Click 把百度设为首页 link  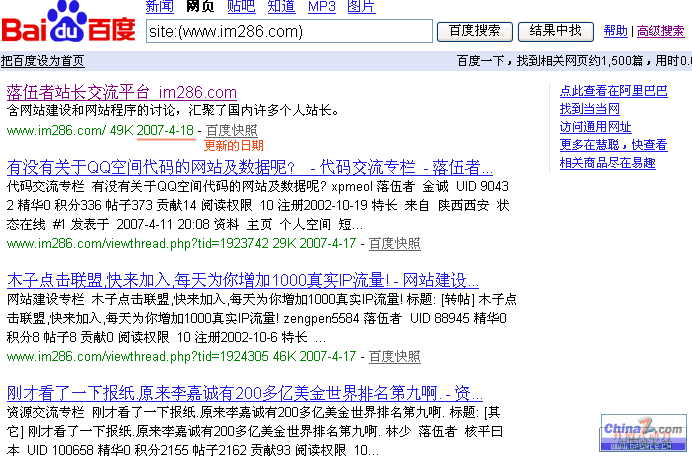[x=42, y=61]
